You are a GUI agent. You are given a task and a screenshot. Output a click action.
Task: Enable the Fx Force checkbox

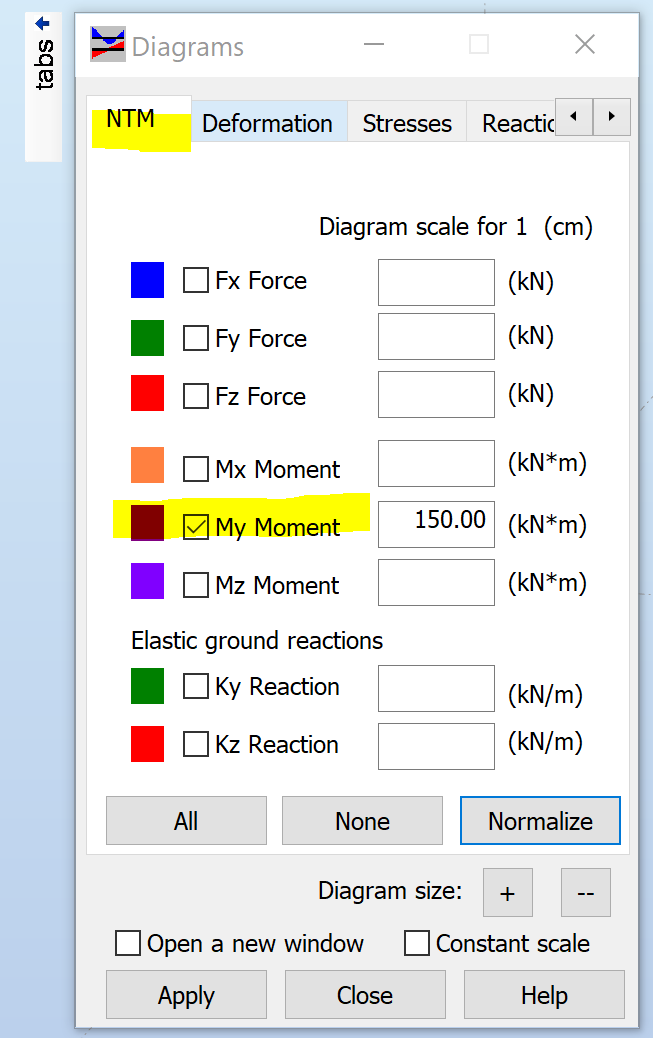pyautogui.click(x=196, y=281)
